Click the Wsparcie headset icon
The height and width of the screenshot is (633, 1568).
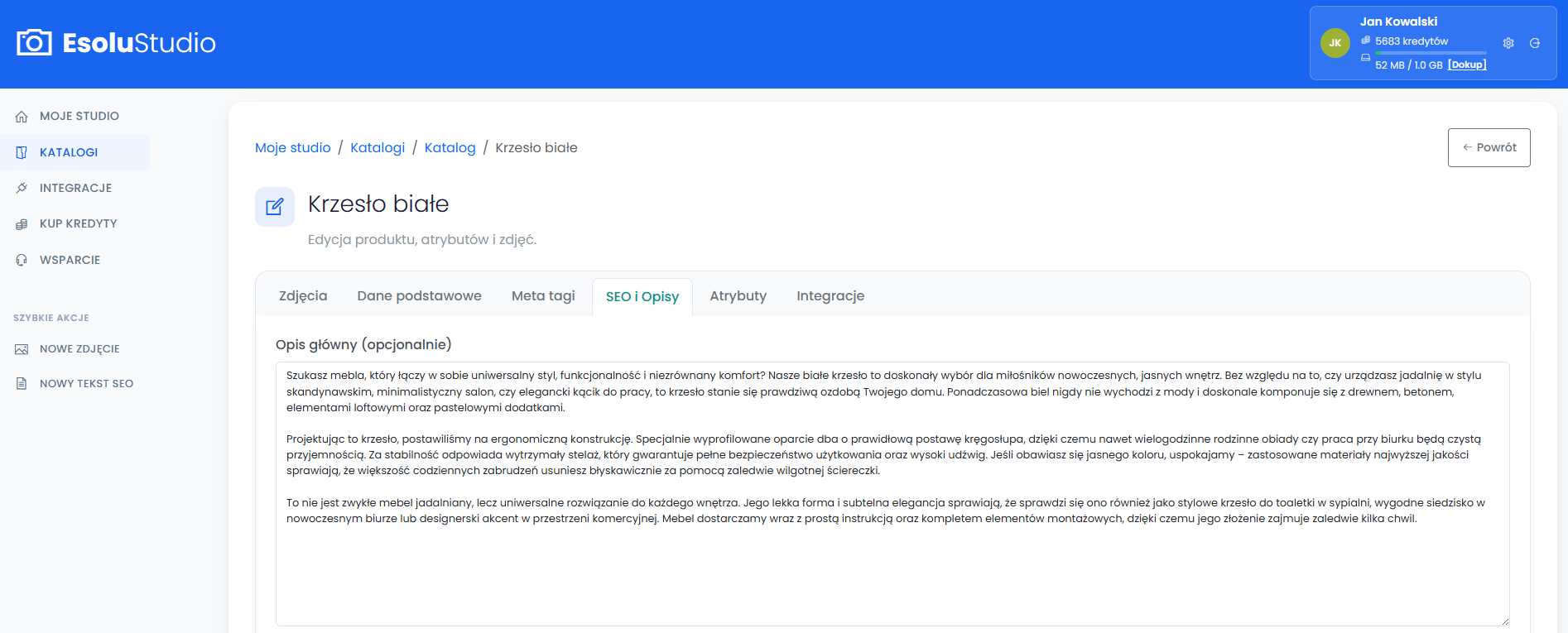point(22,260)
